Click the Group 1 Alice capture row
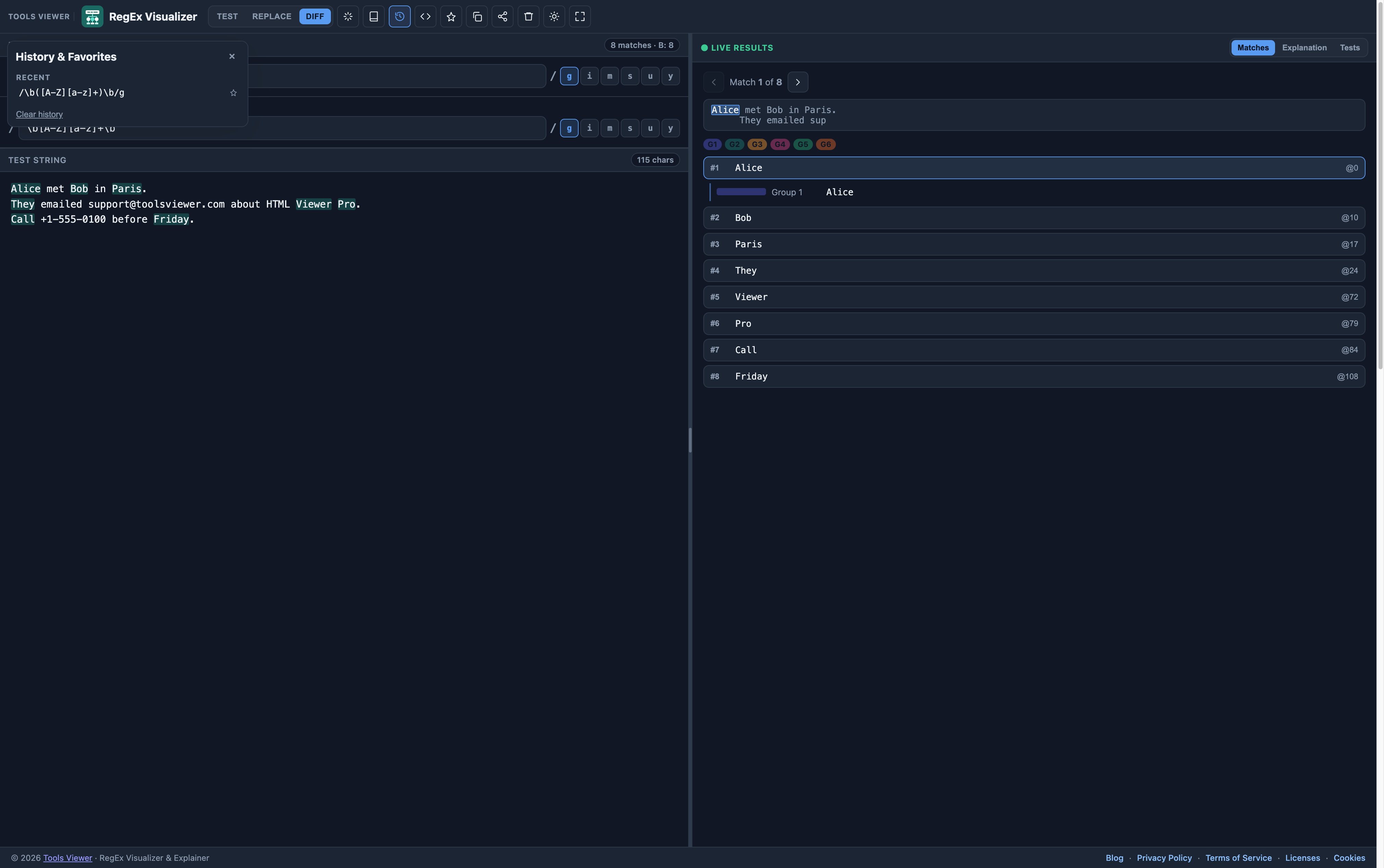 pyautogui.click(x=1037, y=192)
